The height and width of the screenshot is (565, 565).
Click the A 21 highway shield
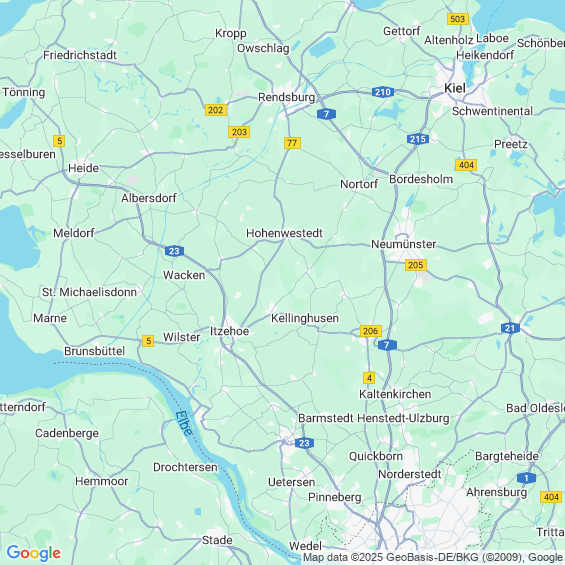pyautogui.click(x=510, y=328)
